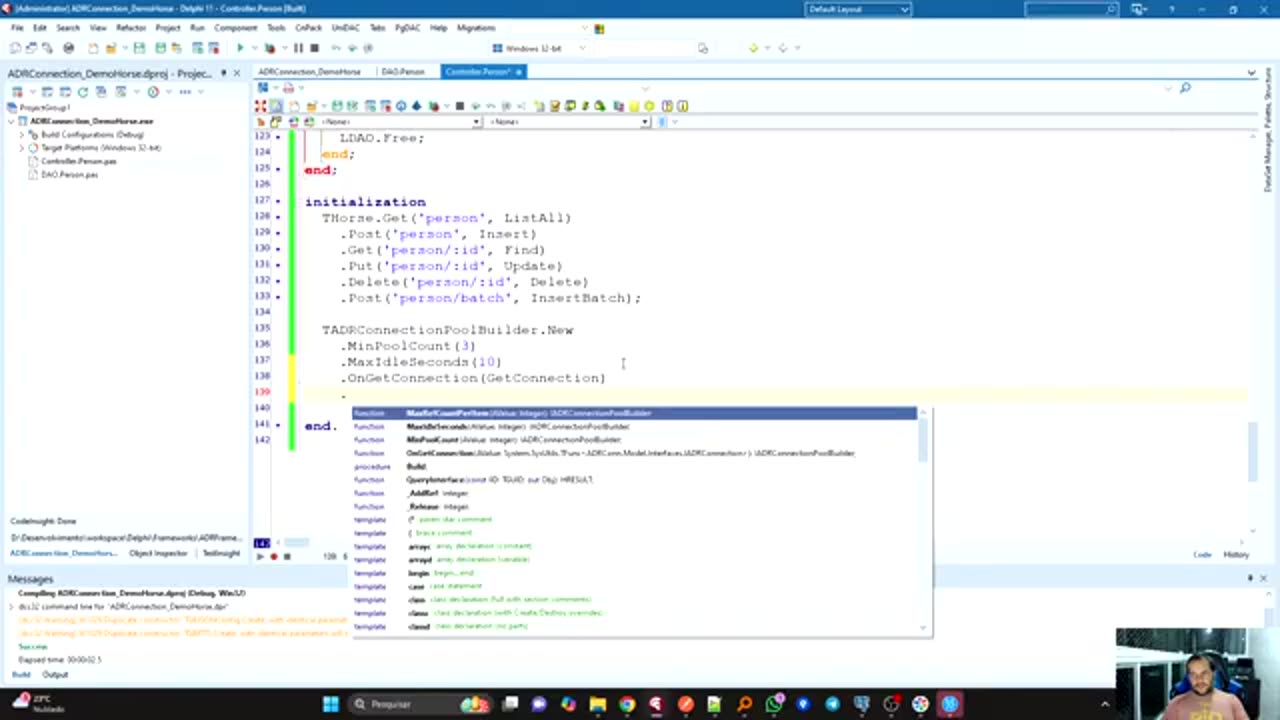
Task: Click the Open file folder icon in main toolbar
Action: (110, 48)
